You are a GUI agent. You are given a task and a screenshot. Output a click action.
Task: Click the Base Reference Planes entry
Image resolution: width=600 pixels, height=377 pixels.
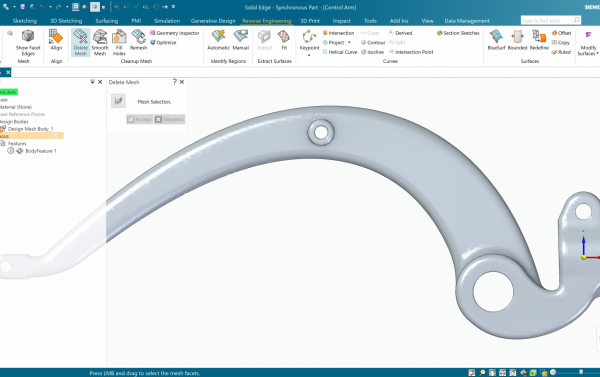pos(23,114)
